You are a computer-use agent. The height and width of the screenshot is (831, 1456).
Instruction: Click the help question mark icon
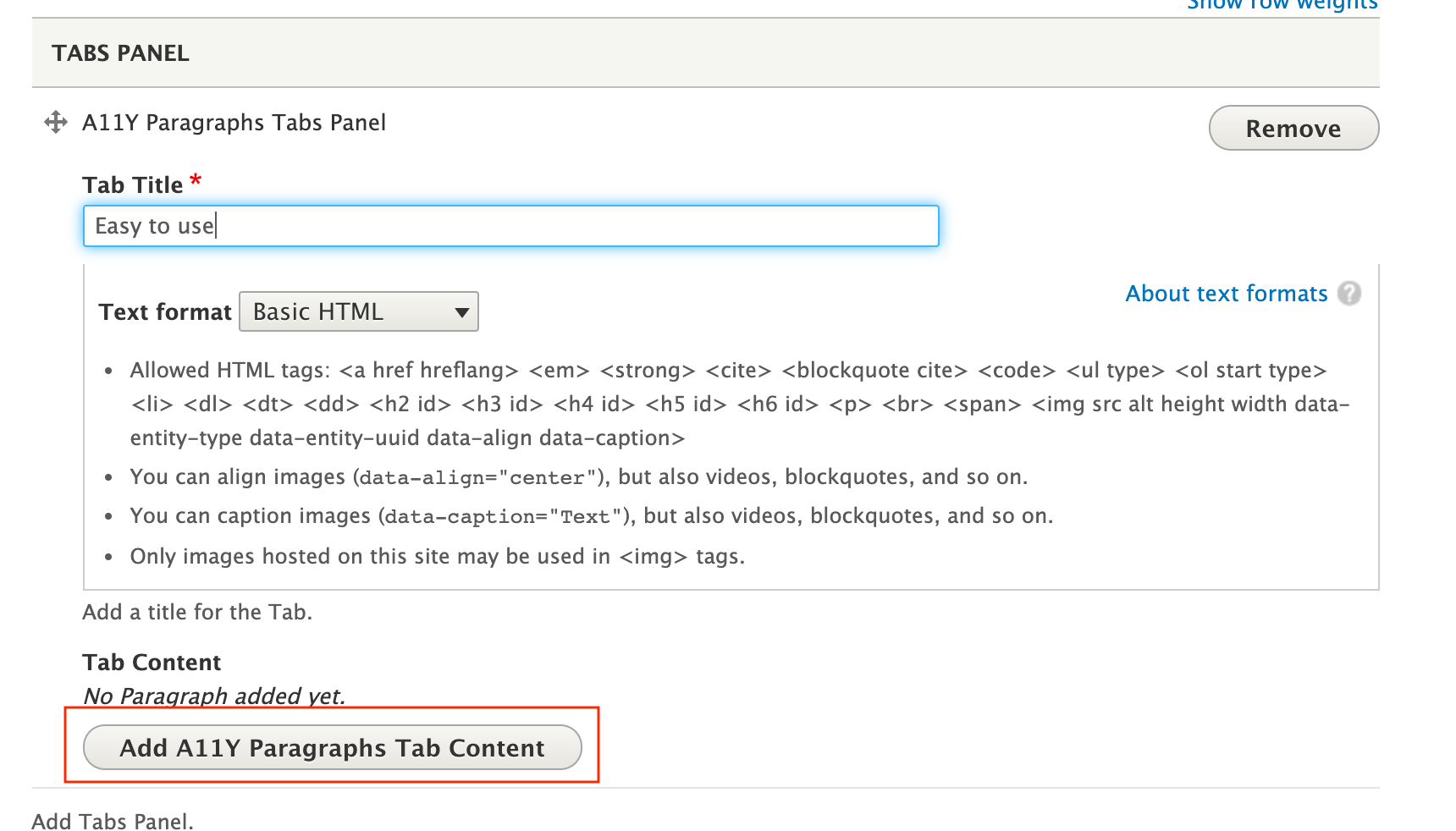[1349, 294]
